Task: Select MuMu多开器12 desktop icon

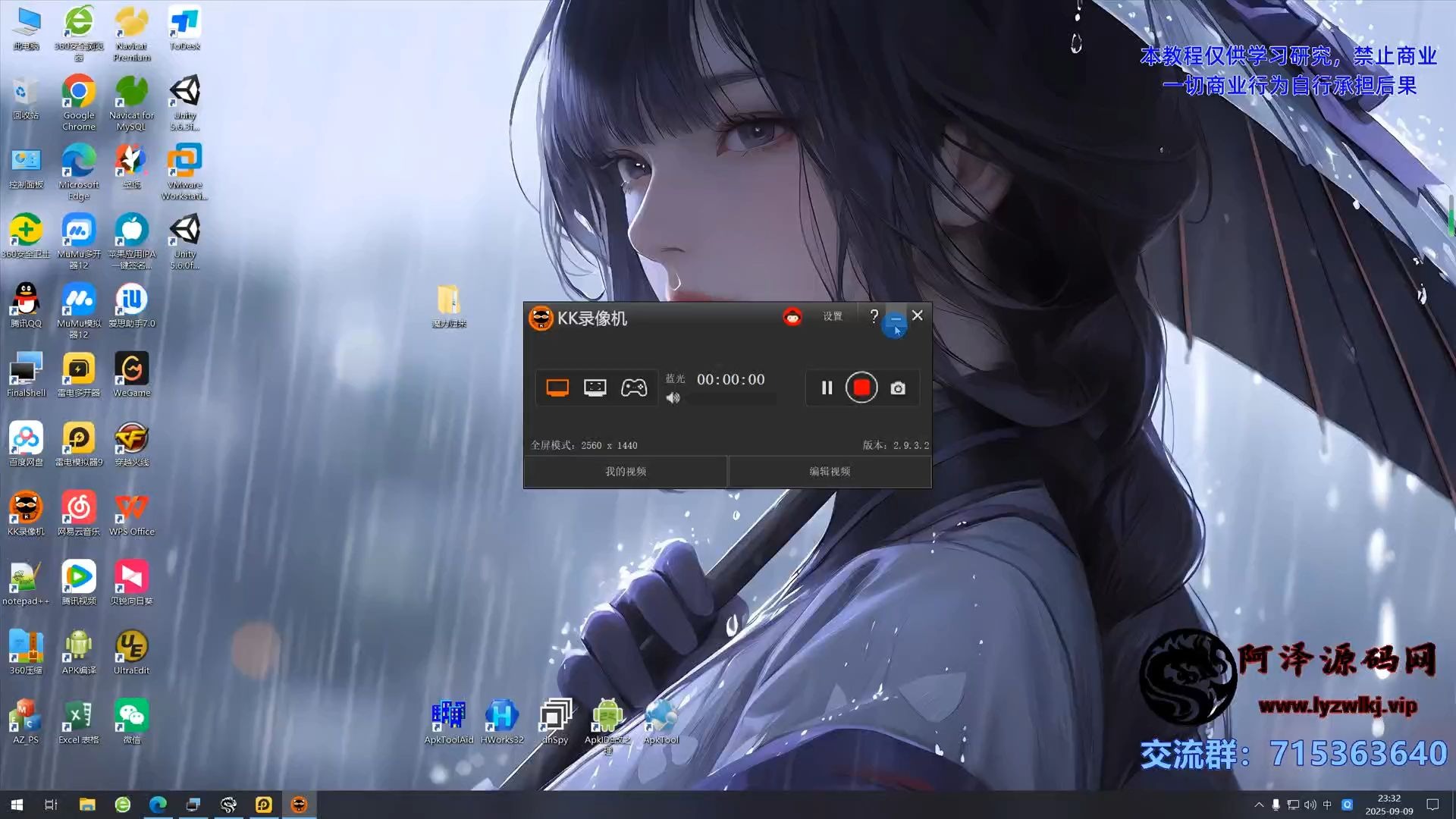Action: (x=79, y=241)
